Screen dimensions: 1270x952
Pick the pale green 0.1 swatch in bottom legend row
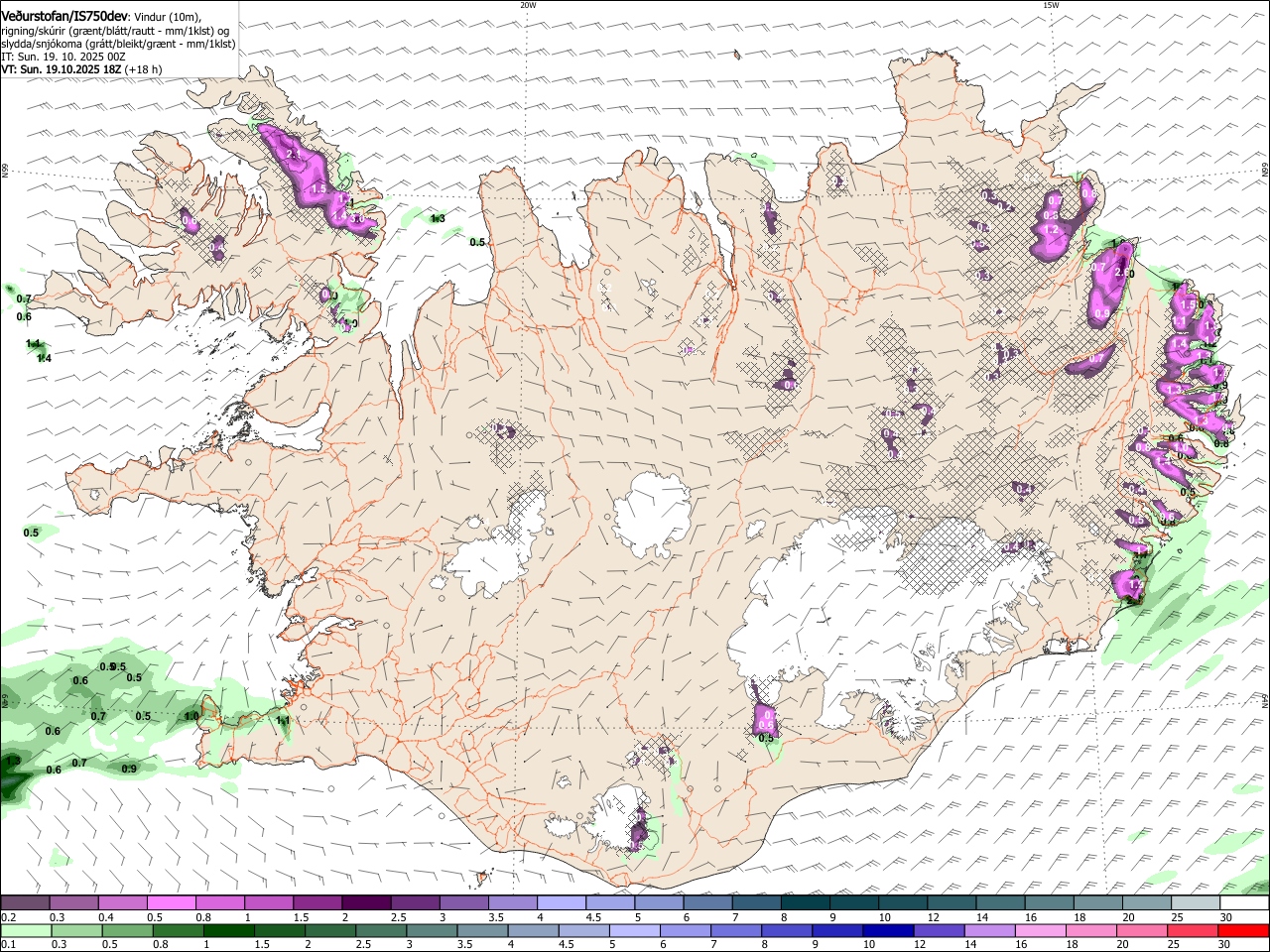tap(26, 930)
